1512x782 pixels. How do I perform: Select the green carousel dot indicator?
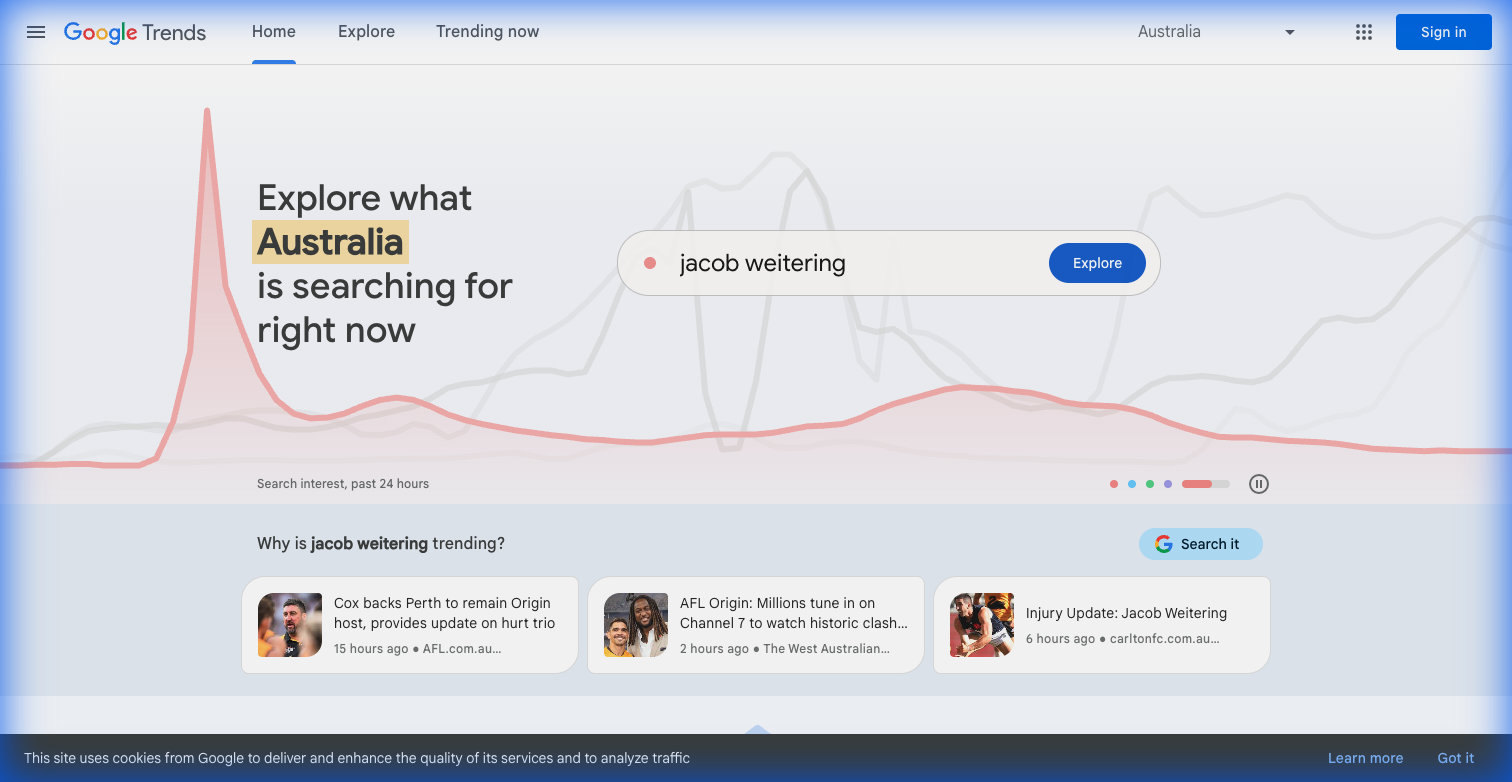click(1150, 484)
